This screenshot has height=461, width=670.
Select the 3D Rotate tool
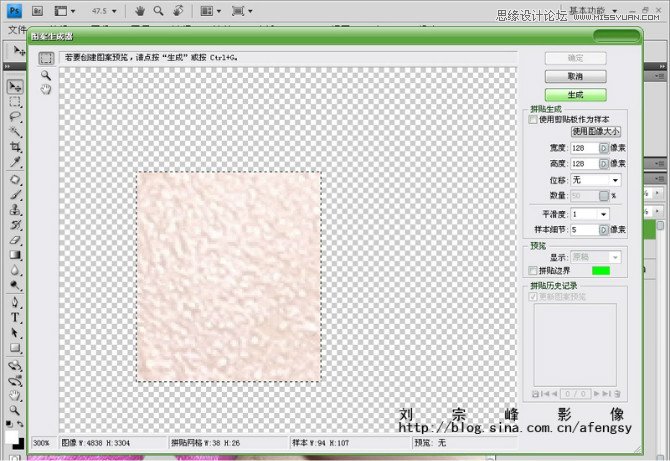(15, 366)
